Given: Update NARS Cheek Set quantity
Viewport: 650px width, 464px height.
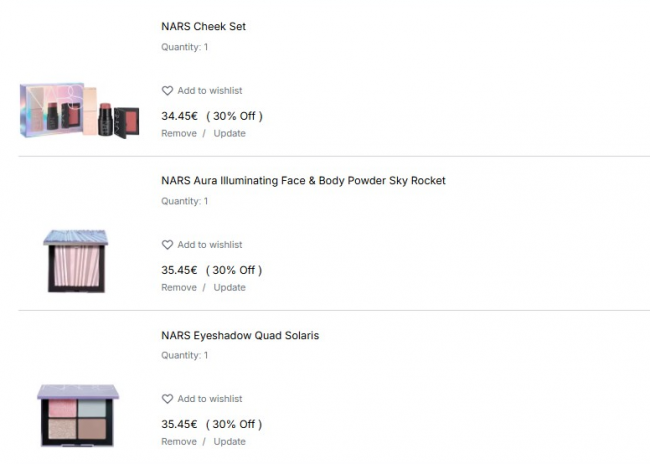Looking at the screenshot, I should (229, 133).
